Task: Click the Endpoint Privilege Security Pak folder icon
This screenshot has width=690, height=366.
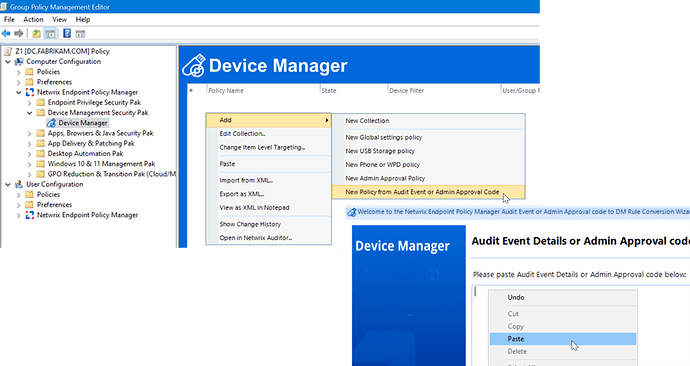Action: tap(40, 102)
